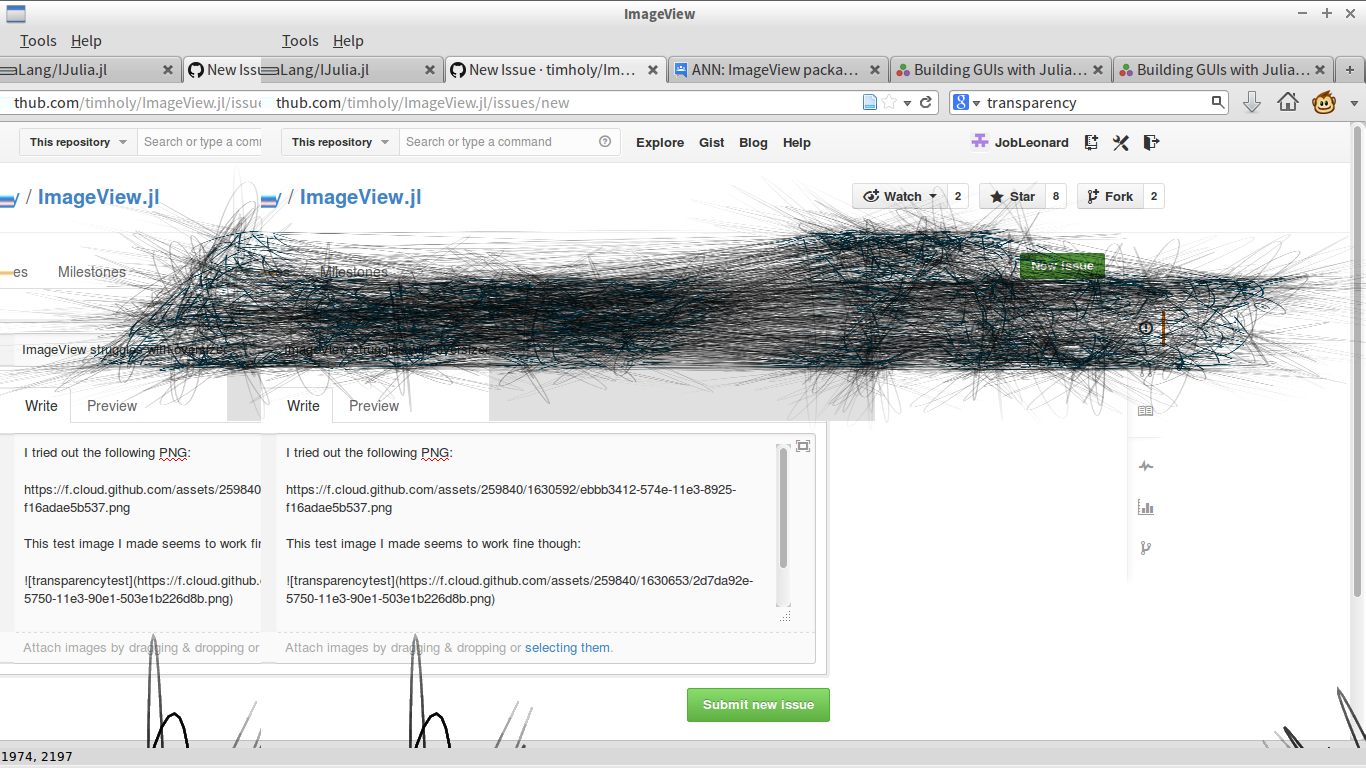Open a new tab with plus button

coord(1350,70)
